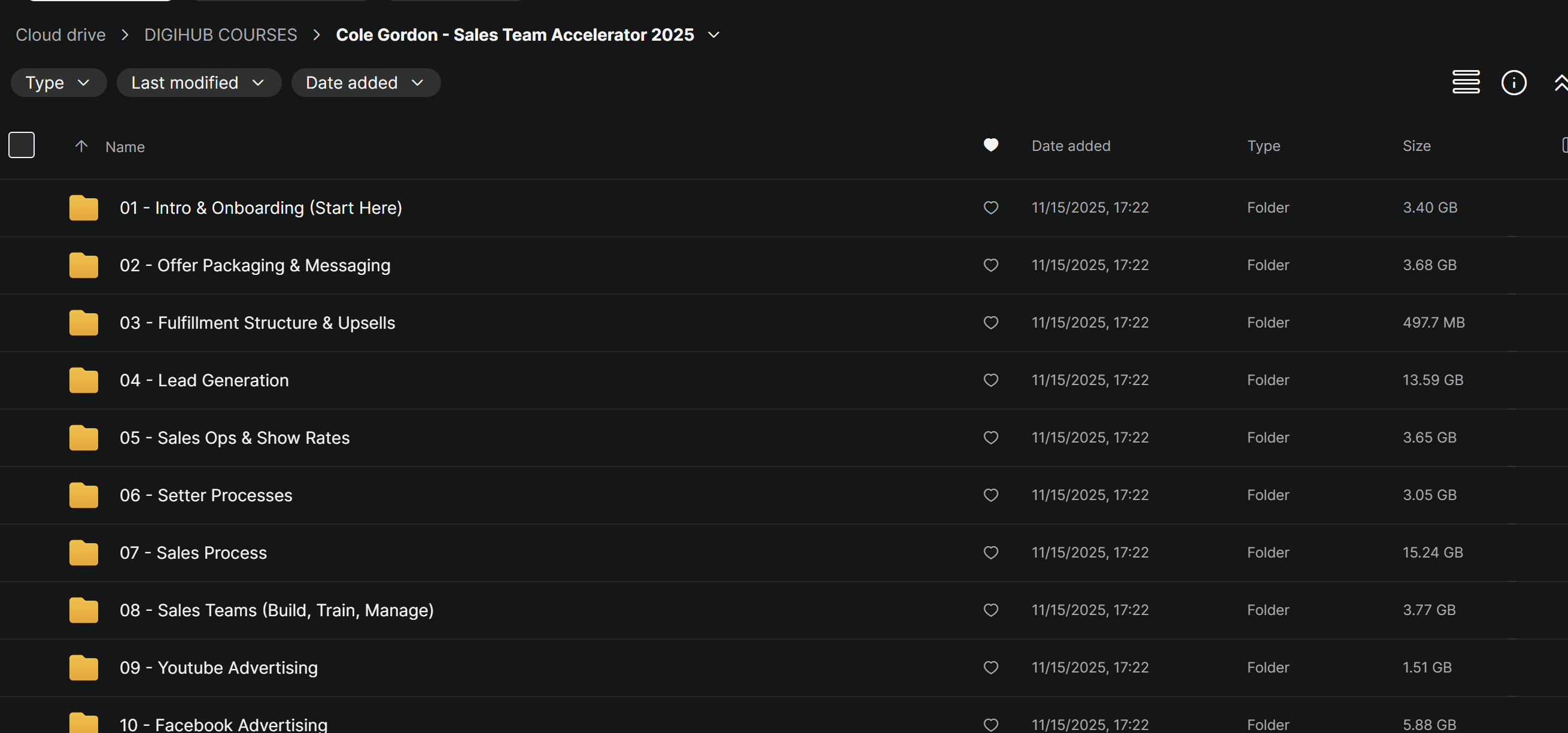This screenshot has height=733, width=1568.
Task: Expand the Cole Gordon folder breadcrumb menu
Action: tap(713, 35)
